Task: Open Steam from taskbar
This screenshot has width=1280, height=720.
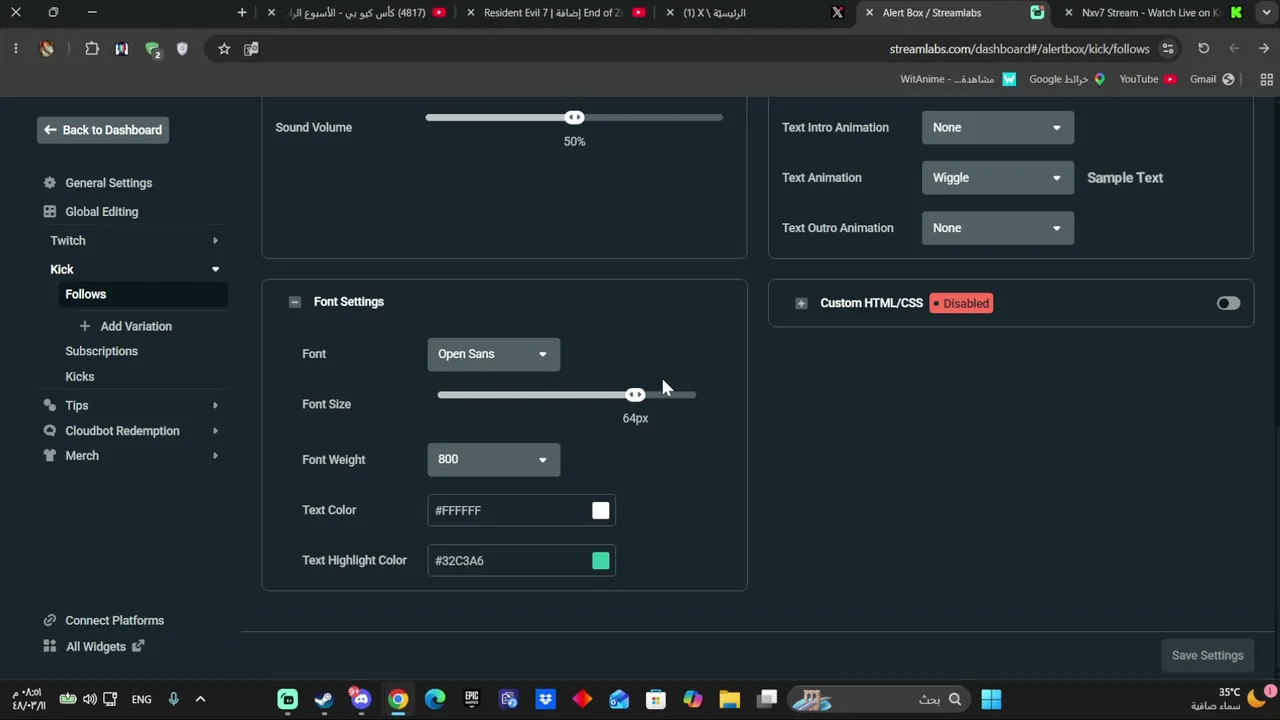Action: click(x=324, y=700)
